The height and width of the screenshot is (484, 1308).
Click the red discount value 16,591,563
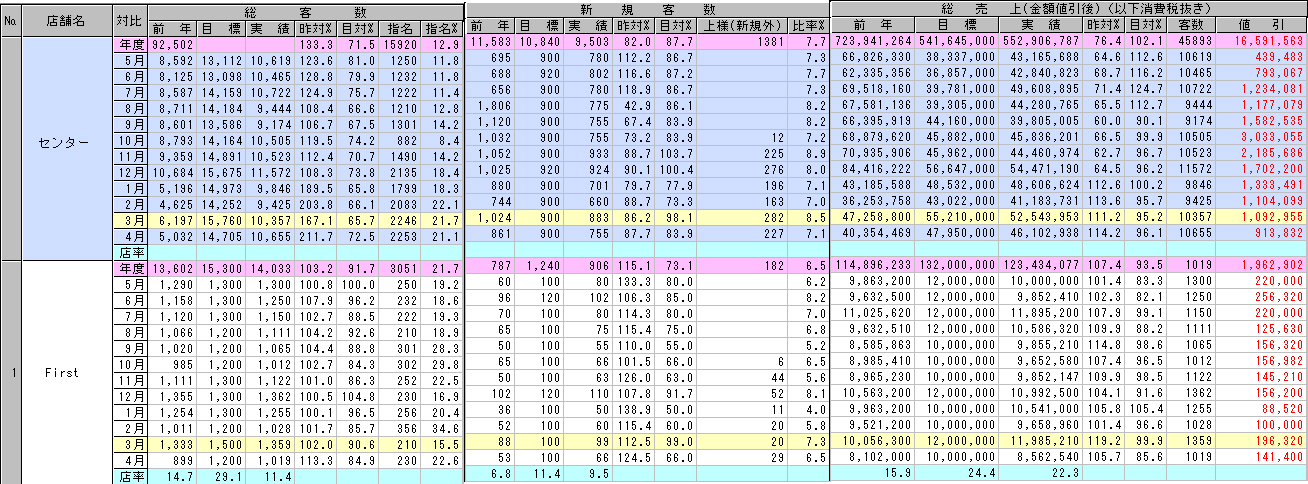1270,44
